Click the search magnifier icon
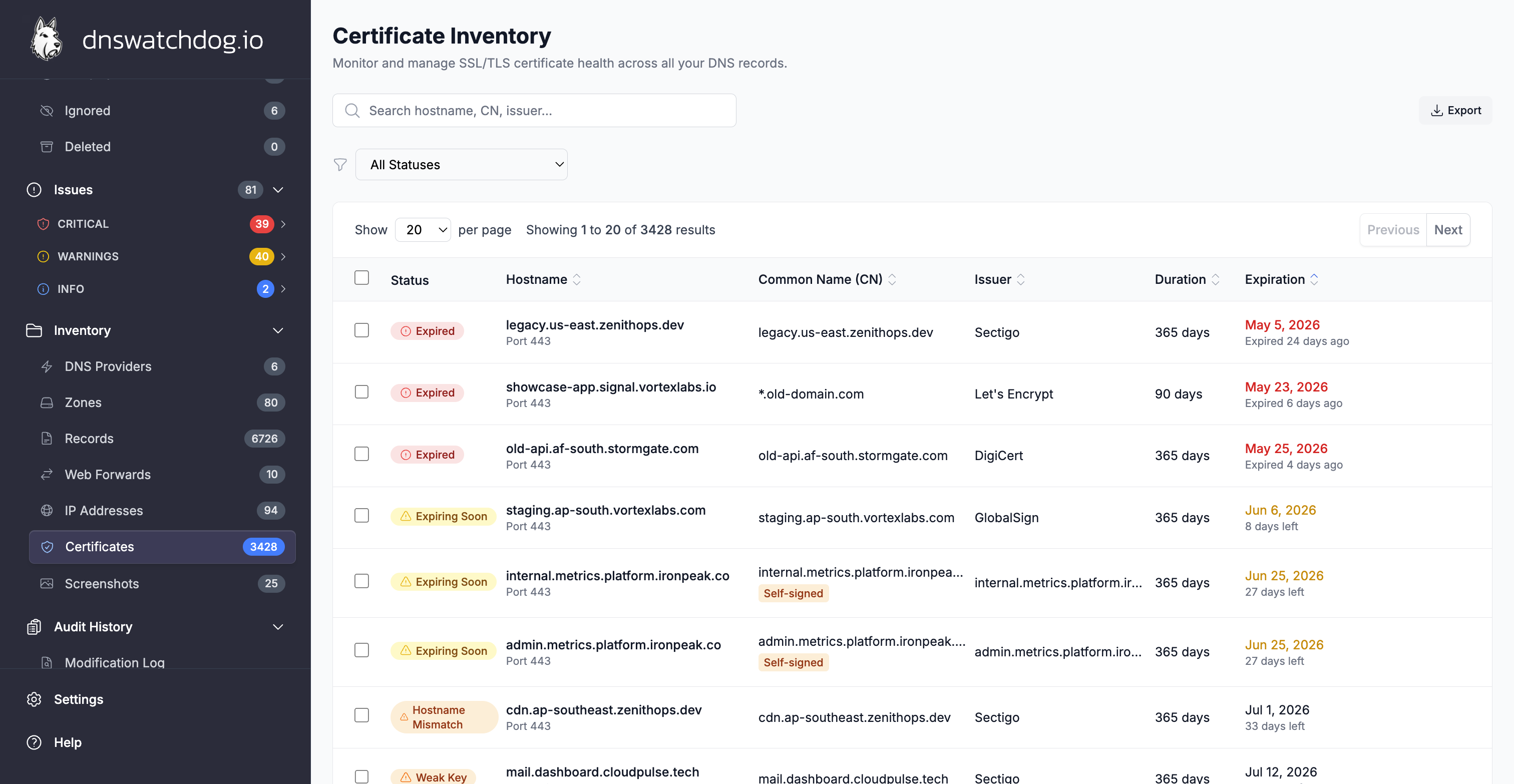The height and width of the screenshot is (784, 1514). point(352,111)
